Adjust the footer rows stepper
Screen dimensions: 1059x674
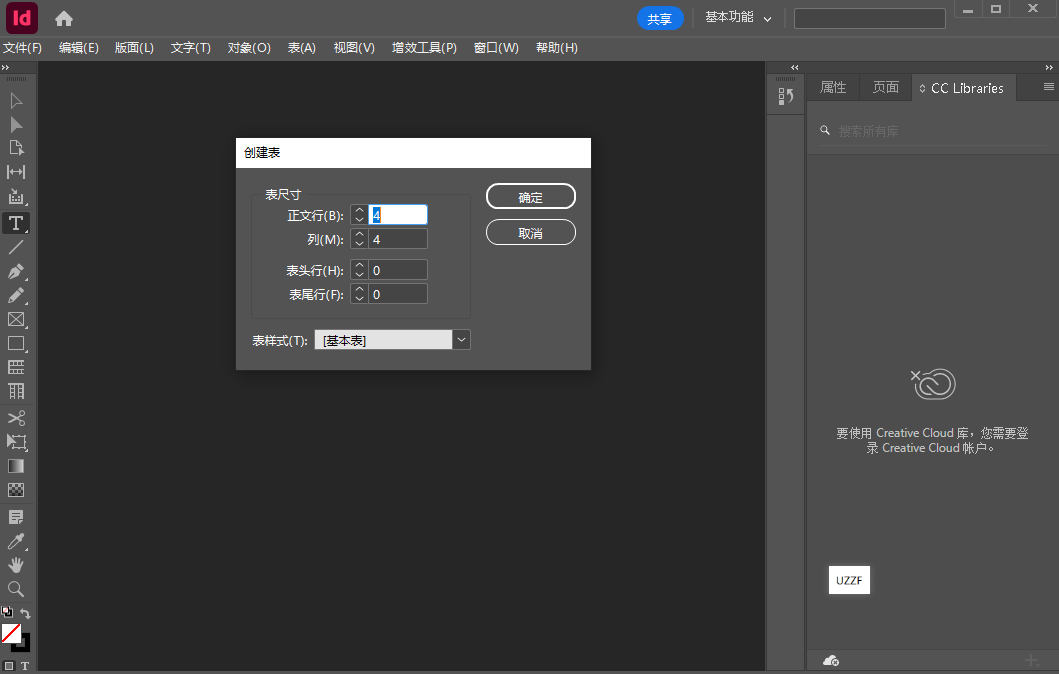click(359, 294)
